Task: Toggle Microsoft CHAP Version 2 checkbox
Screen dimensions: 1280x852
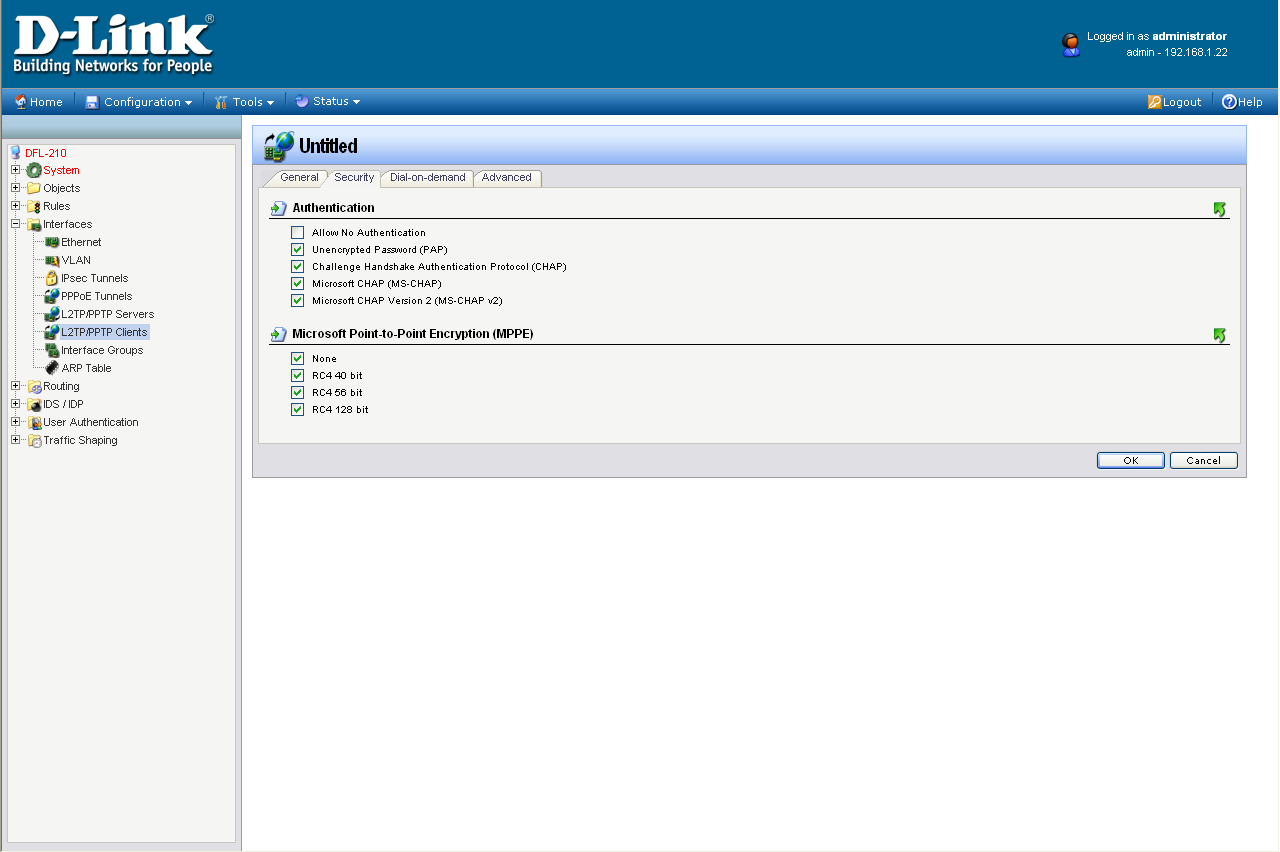Action: coord(297,301)
